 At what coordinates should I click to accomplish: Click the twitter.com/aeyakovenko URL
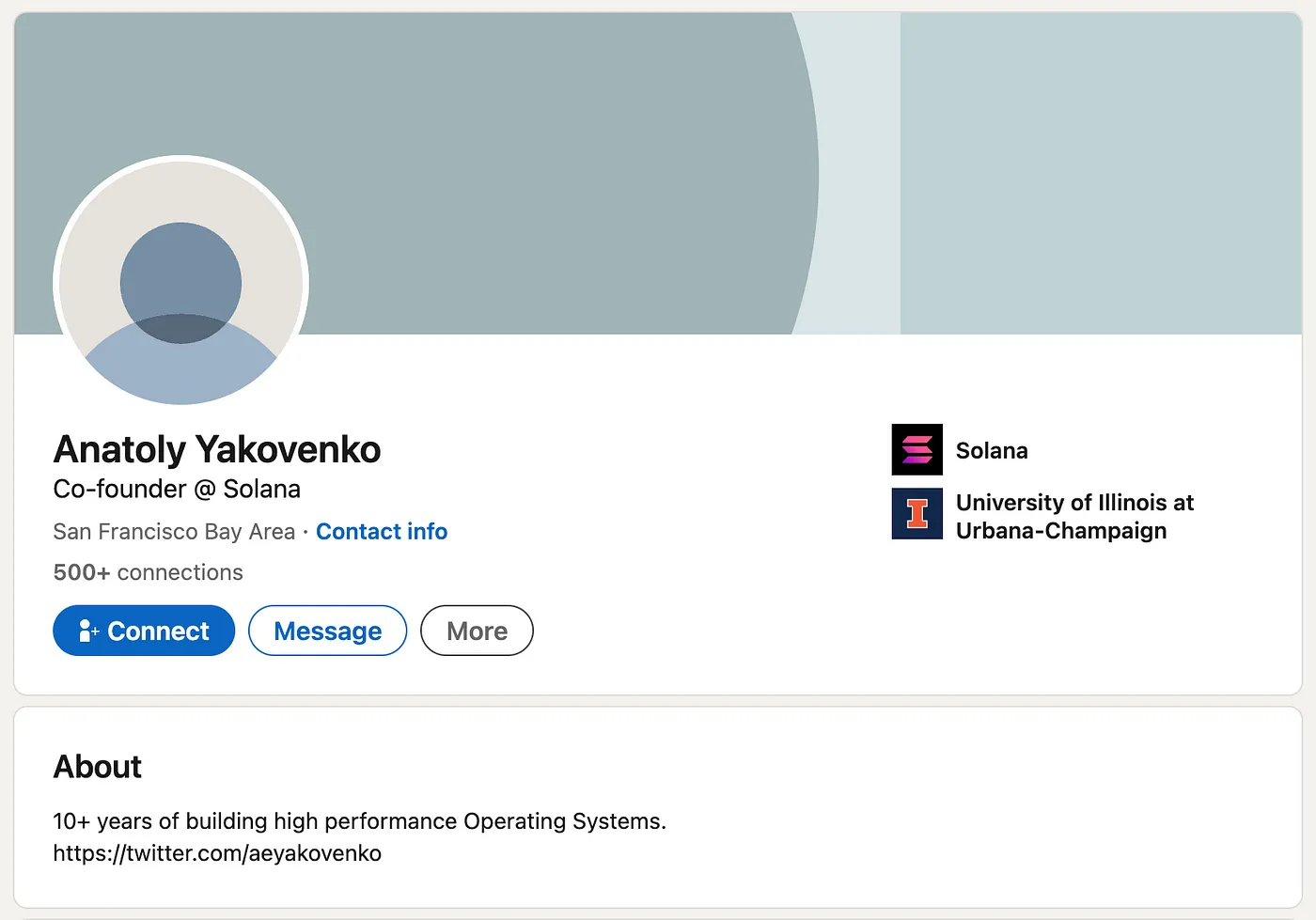(217, 853)
